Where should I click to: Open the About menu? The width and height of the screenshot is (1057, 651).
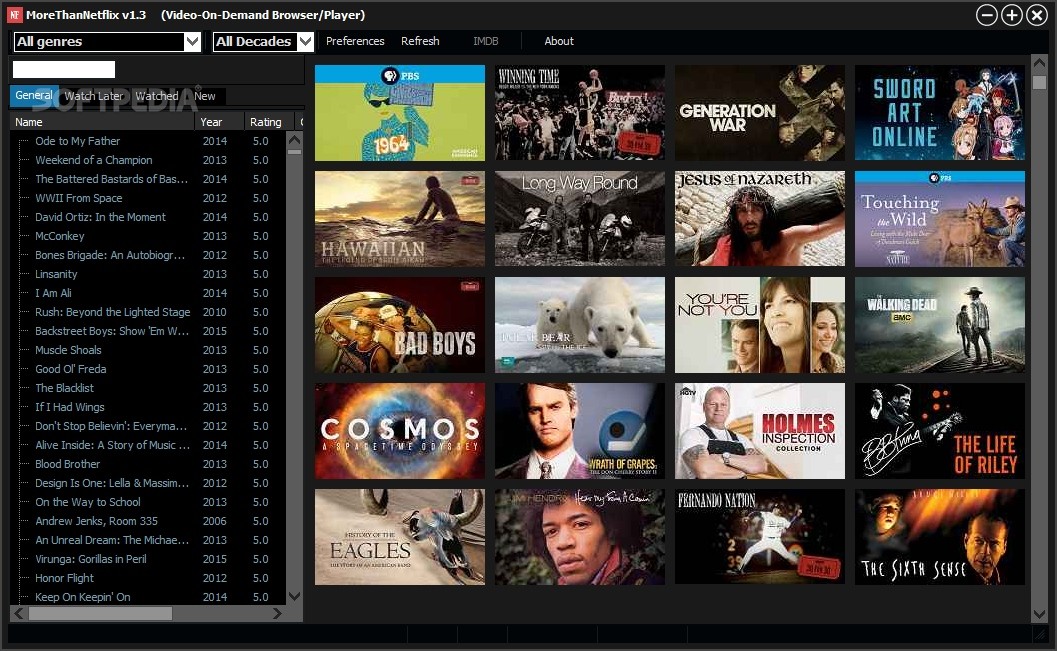pyautogui.click(x=559, y=41)
